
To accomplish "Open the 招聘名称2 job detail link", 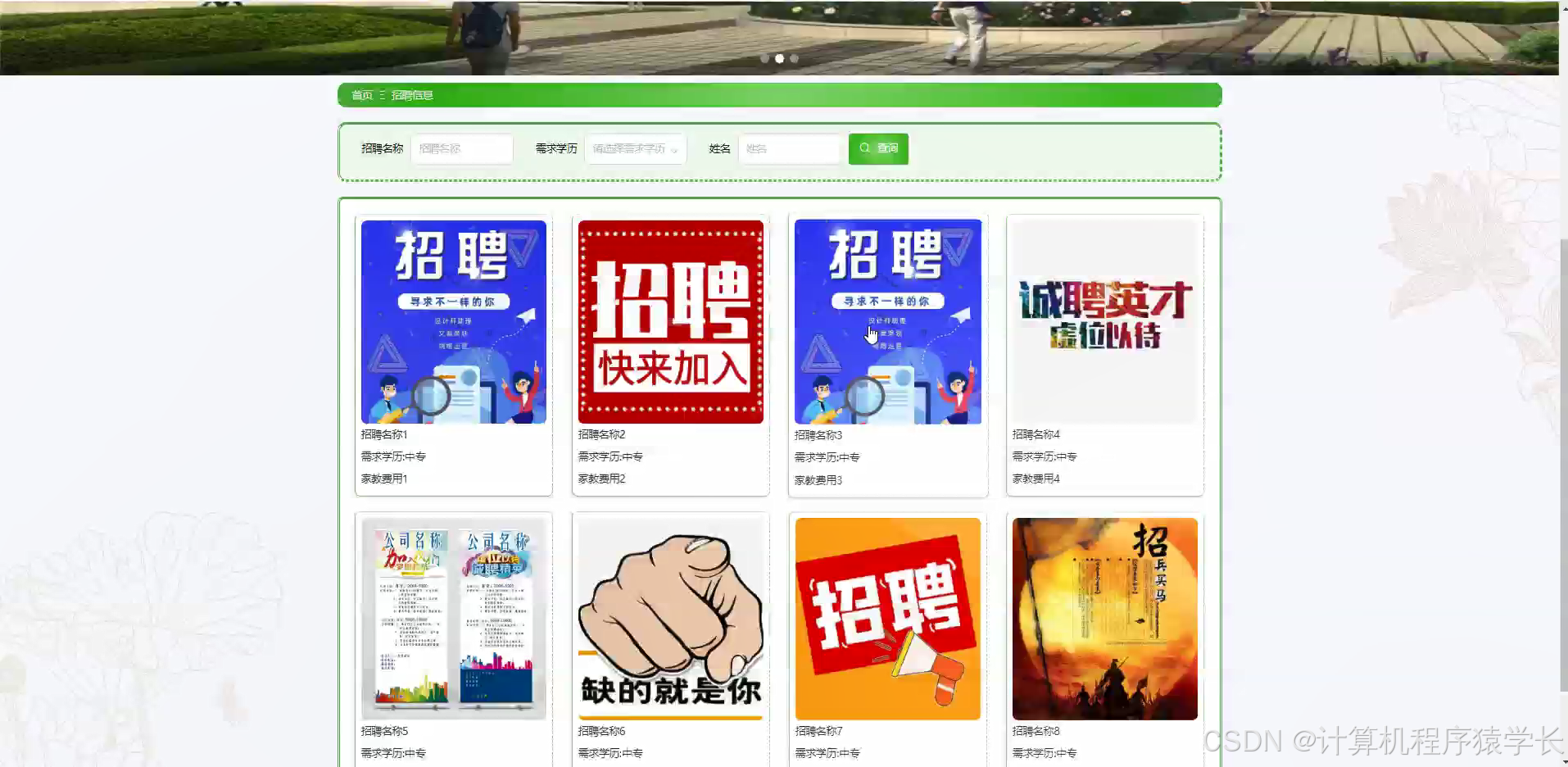I will [601, 434].
